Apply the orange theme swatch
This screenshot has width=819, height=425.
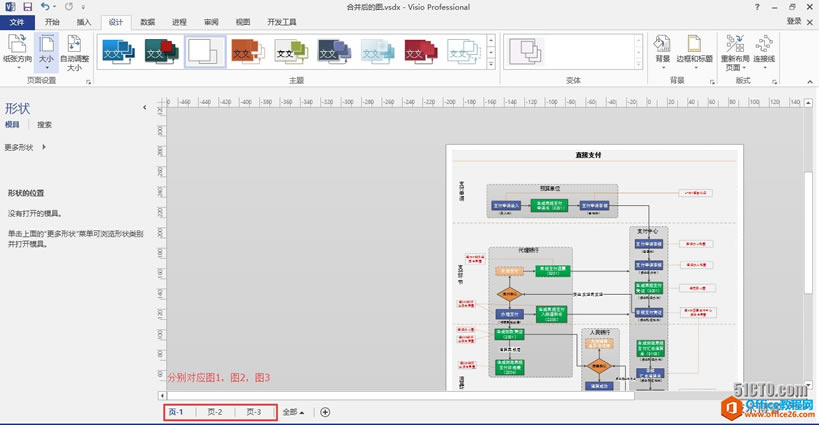point(246,49)
